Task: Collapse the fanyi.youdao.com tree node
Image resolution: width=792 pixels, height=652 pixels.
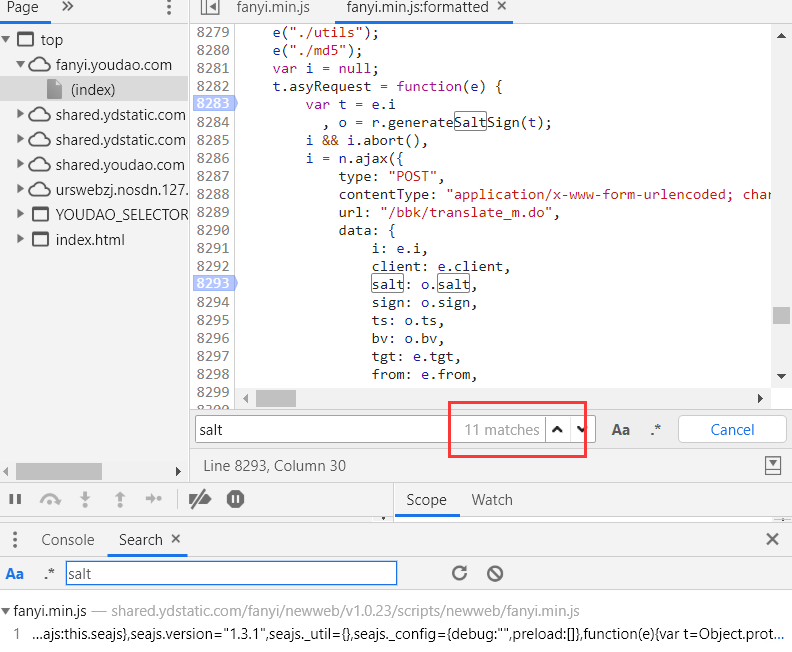Action: (21, 65)
